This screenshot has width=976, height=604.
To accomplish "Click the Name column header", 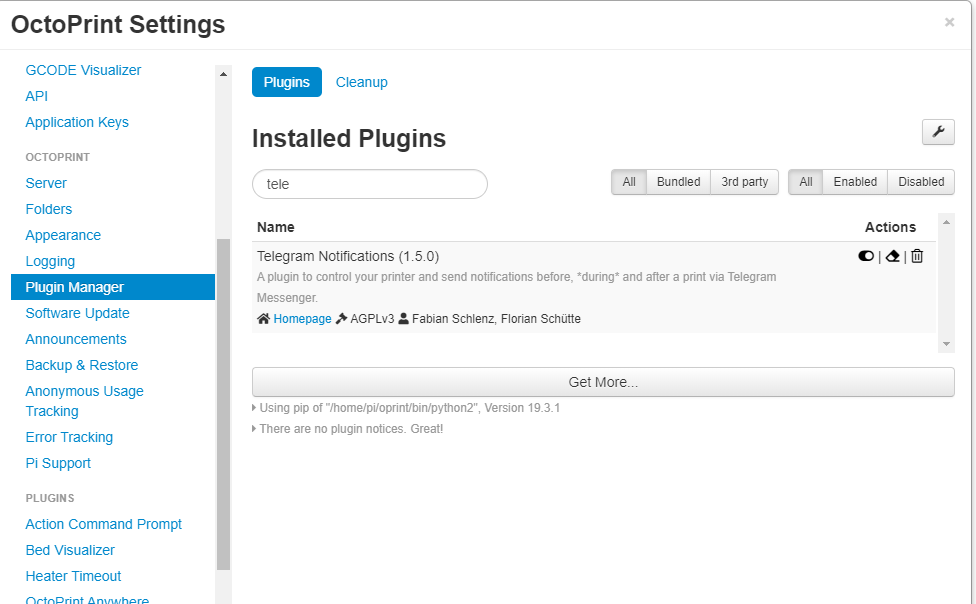I will [x=276, y=227].
